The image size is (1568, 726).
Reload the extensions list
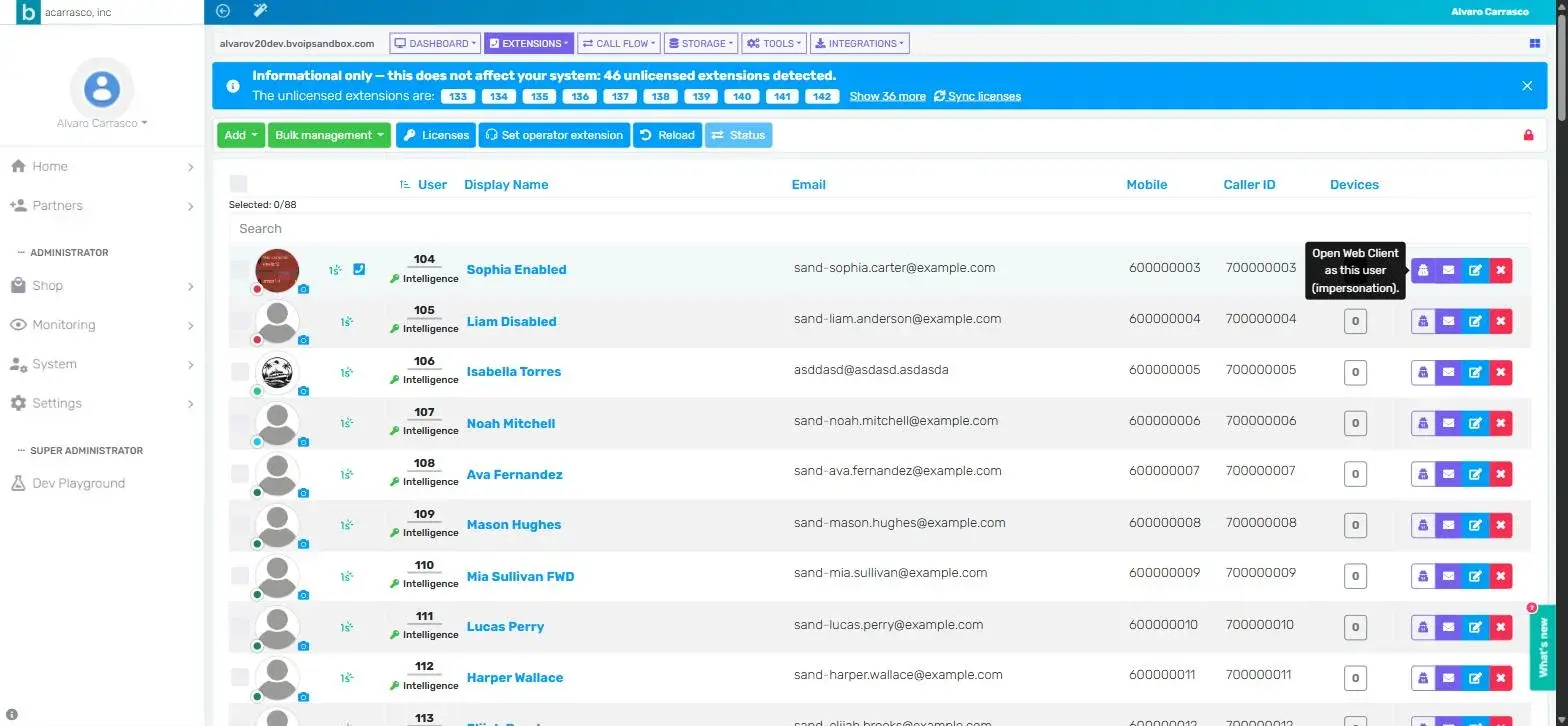click(x=667, y=135)
